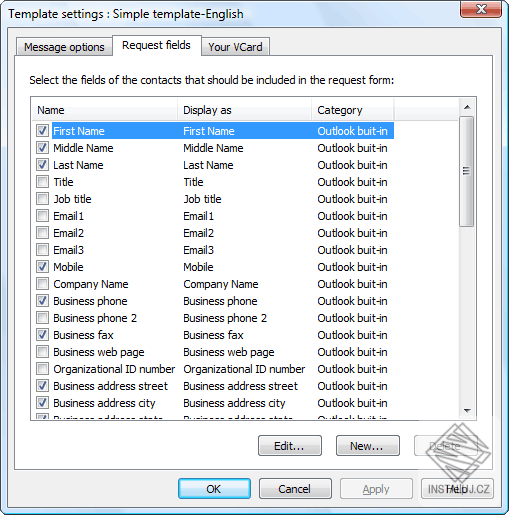Viewport: 509px width, 516px height.
Task: Click Display as value 'Business fax'
Action: click(213, 335)
